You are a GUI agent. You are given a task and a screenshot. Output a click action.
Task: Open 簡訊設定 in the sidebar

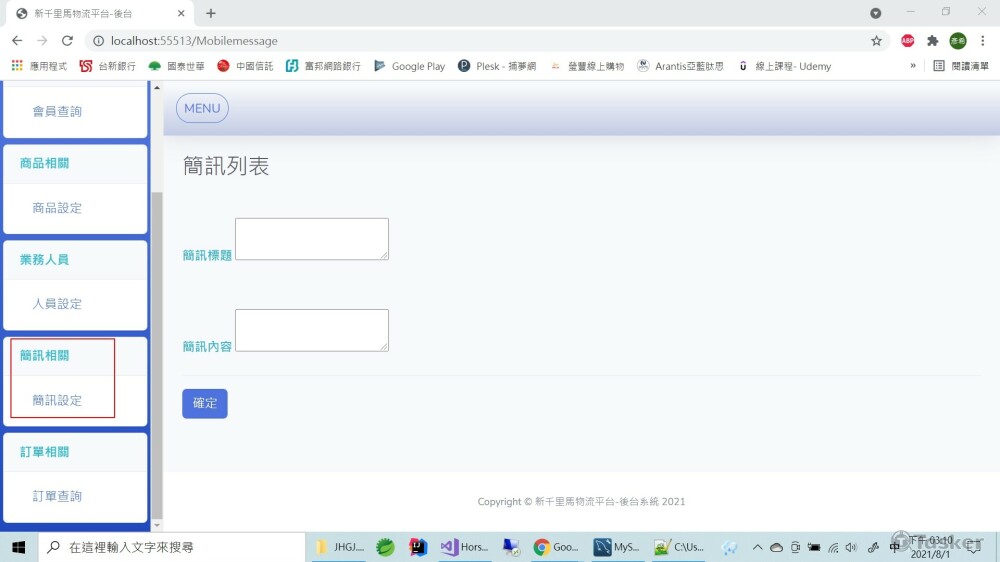pyautogui.click(x=57, y=401)
